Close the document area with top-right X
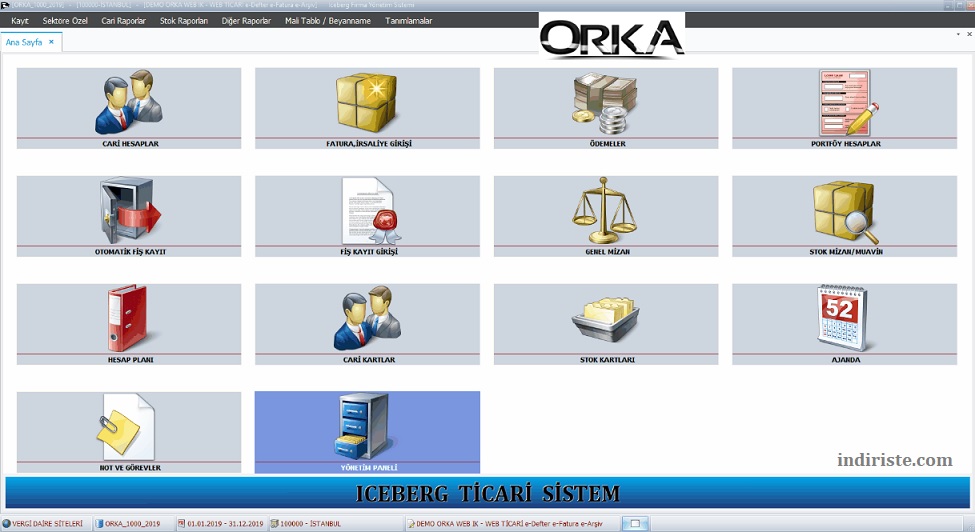975x532 pixels. 969,34
